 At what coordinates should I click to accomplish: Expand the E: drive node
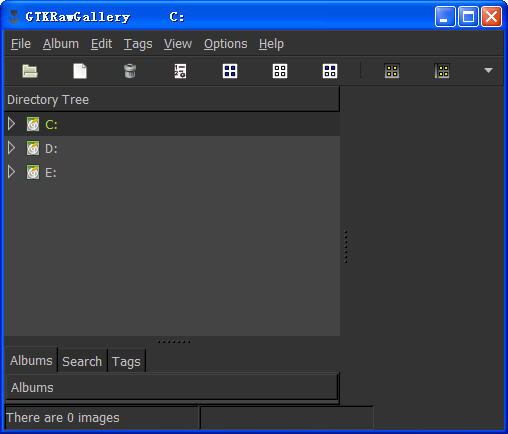(11, 172)
